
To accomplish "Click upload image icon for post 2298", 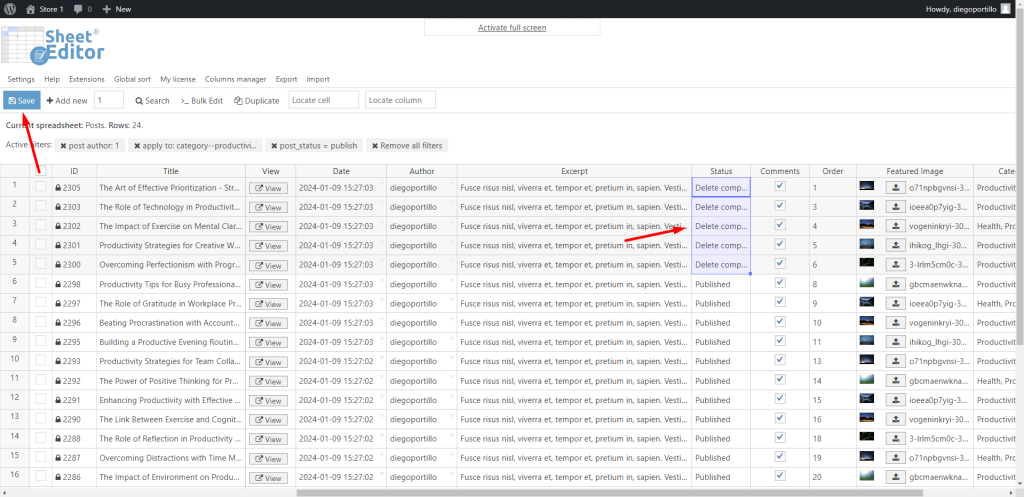I will 895,284.
